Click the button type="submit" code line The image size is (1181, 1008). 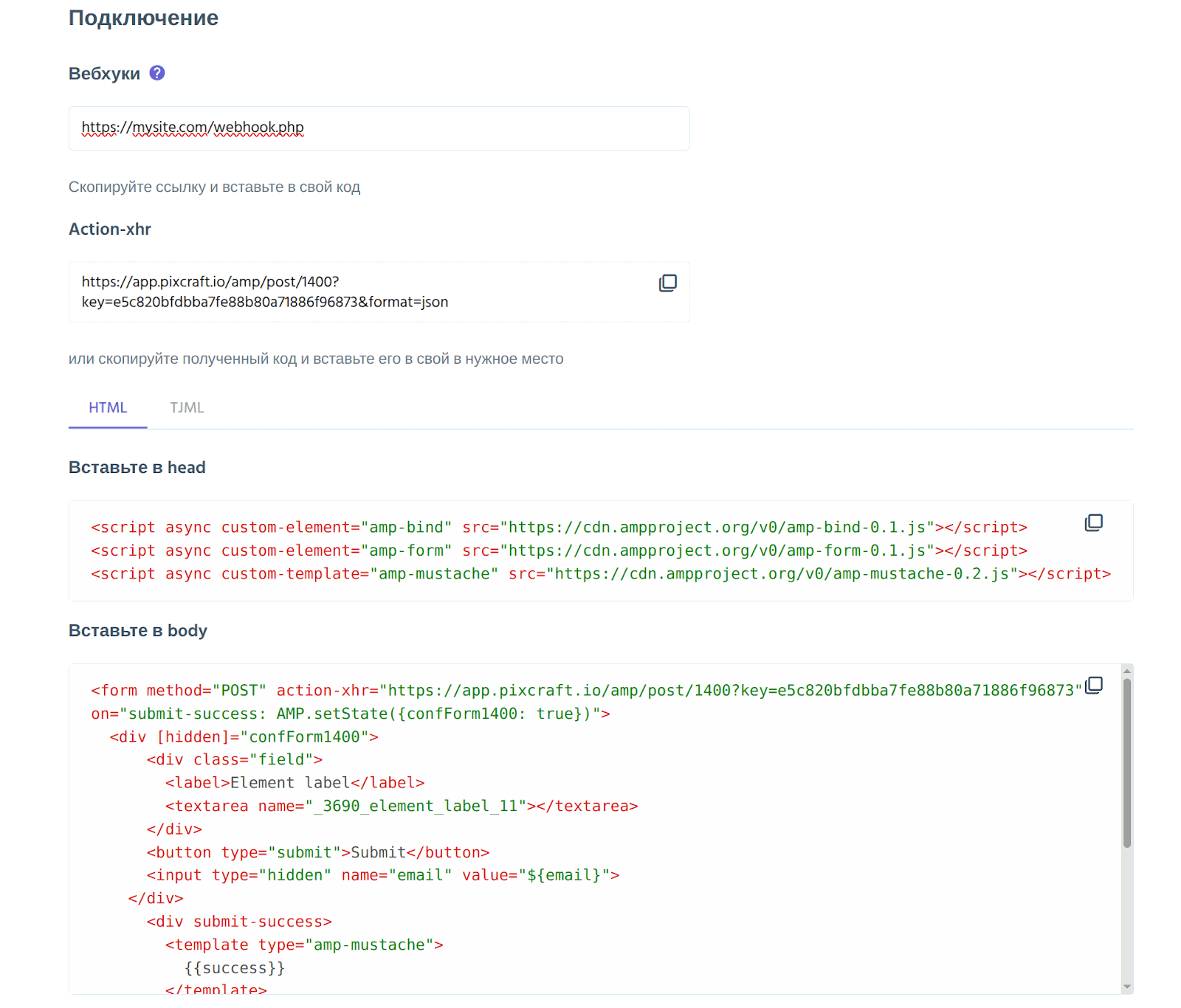tap(318, 853)
